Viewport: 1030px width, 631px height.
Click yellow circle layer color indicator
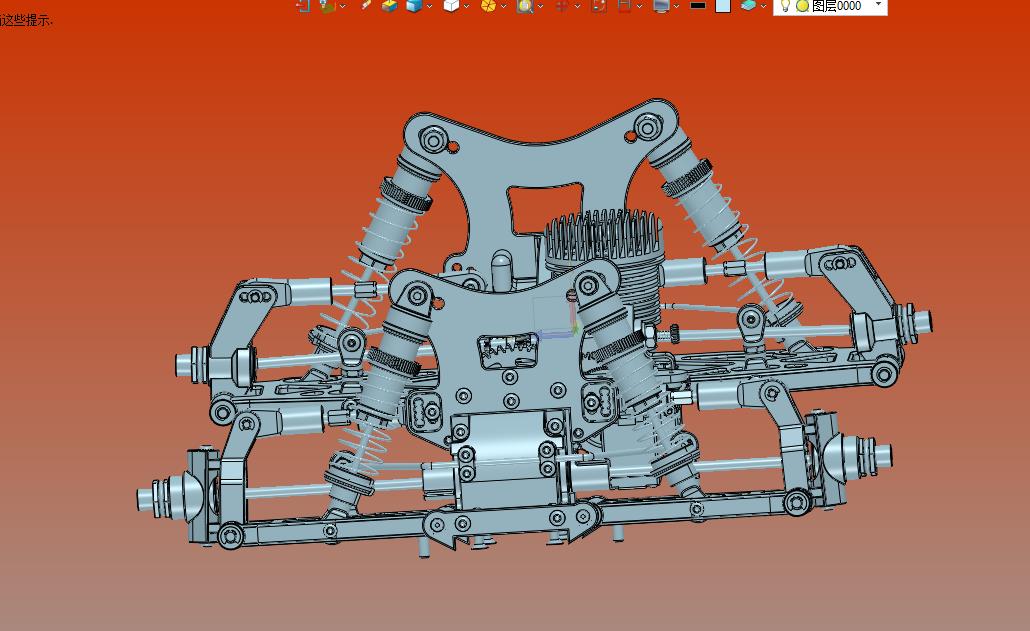pos(802,6)
